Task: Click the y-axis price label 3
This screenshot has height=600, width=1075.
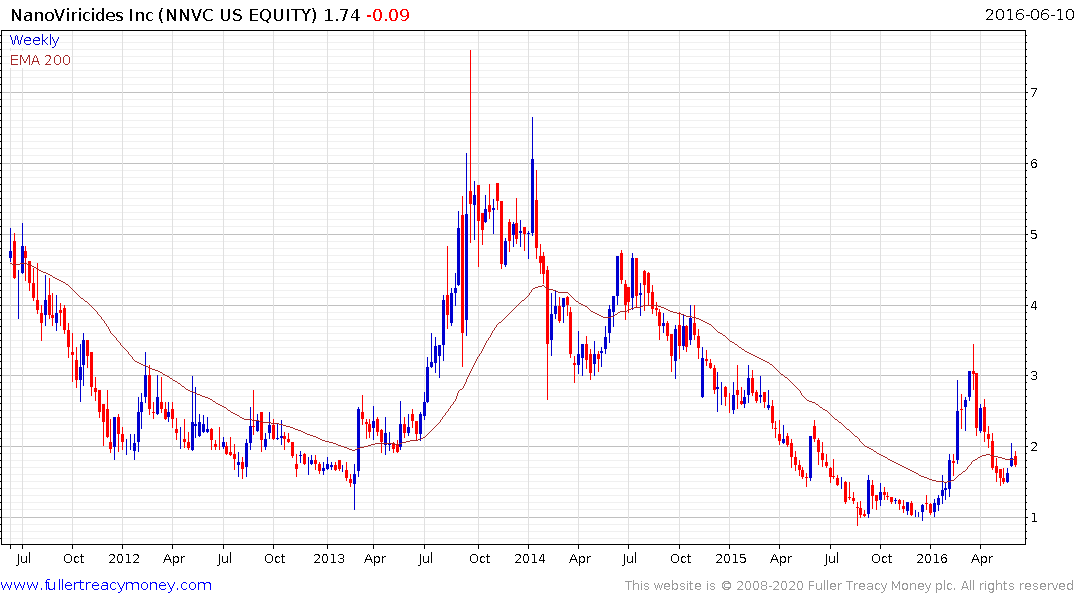Action: coord(1034,376)
